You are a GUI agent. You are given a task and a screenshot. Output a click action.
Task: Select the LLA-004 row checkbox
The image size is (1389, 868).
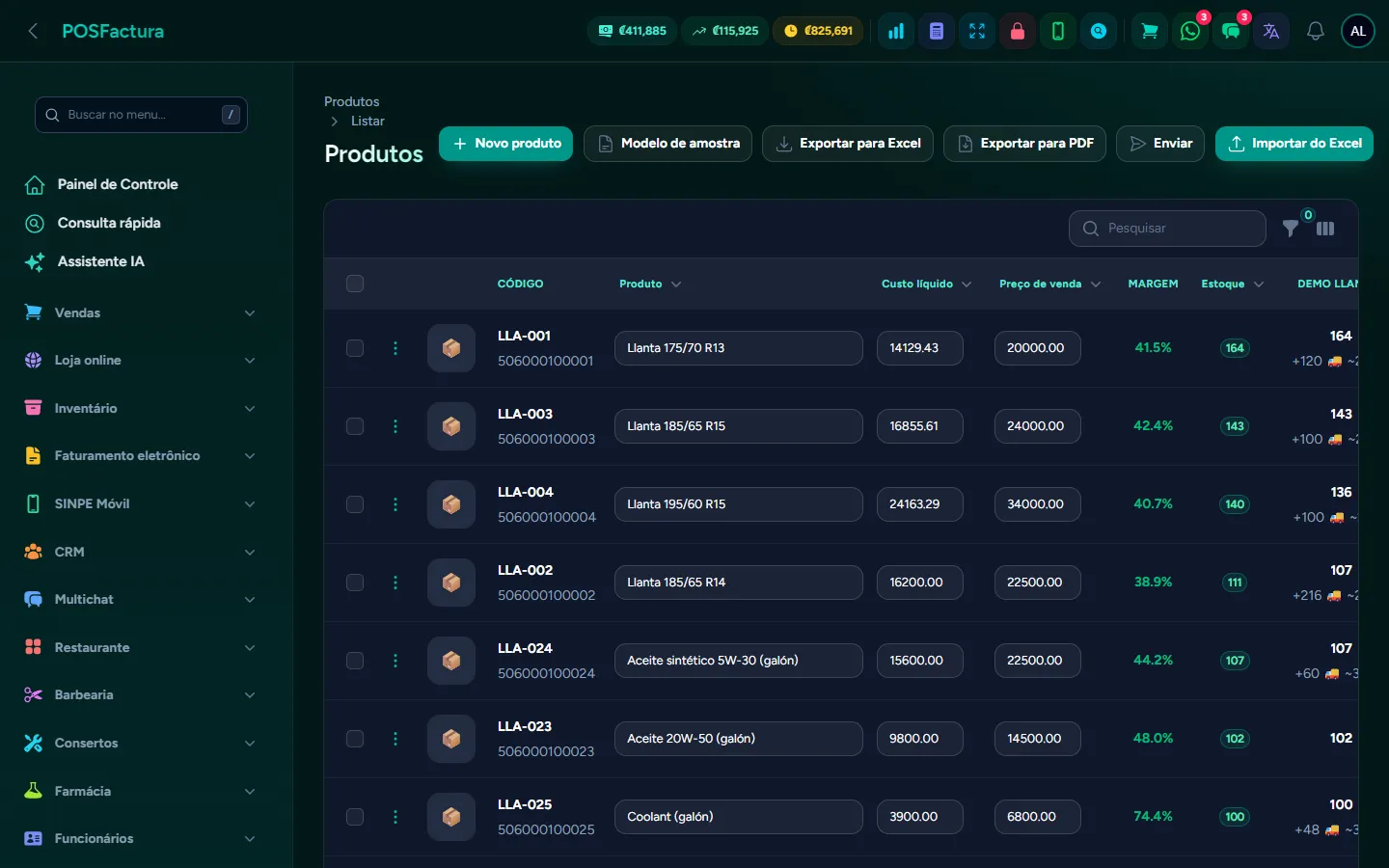[x=355, y=504]
